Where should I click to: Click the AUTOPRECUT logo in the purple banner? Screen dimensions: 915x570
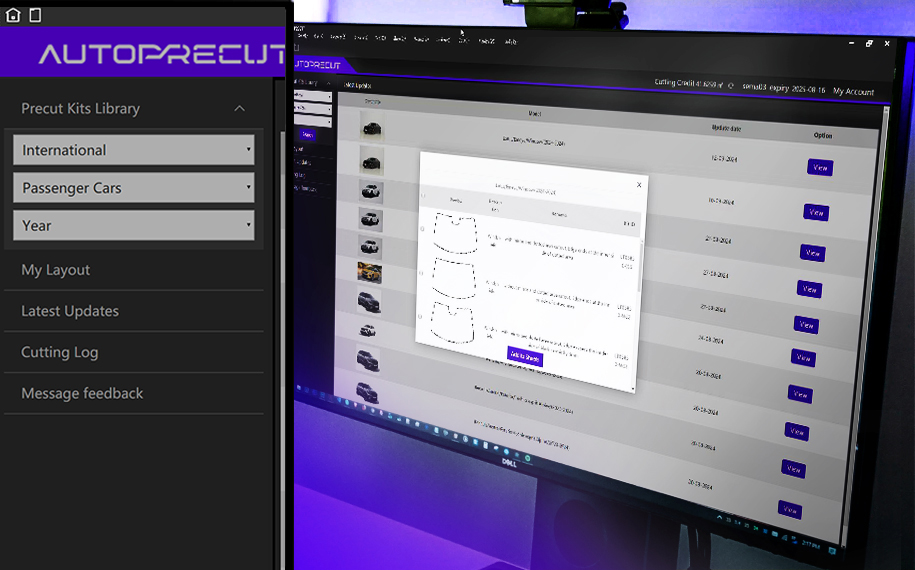(160, 54)
